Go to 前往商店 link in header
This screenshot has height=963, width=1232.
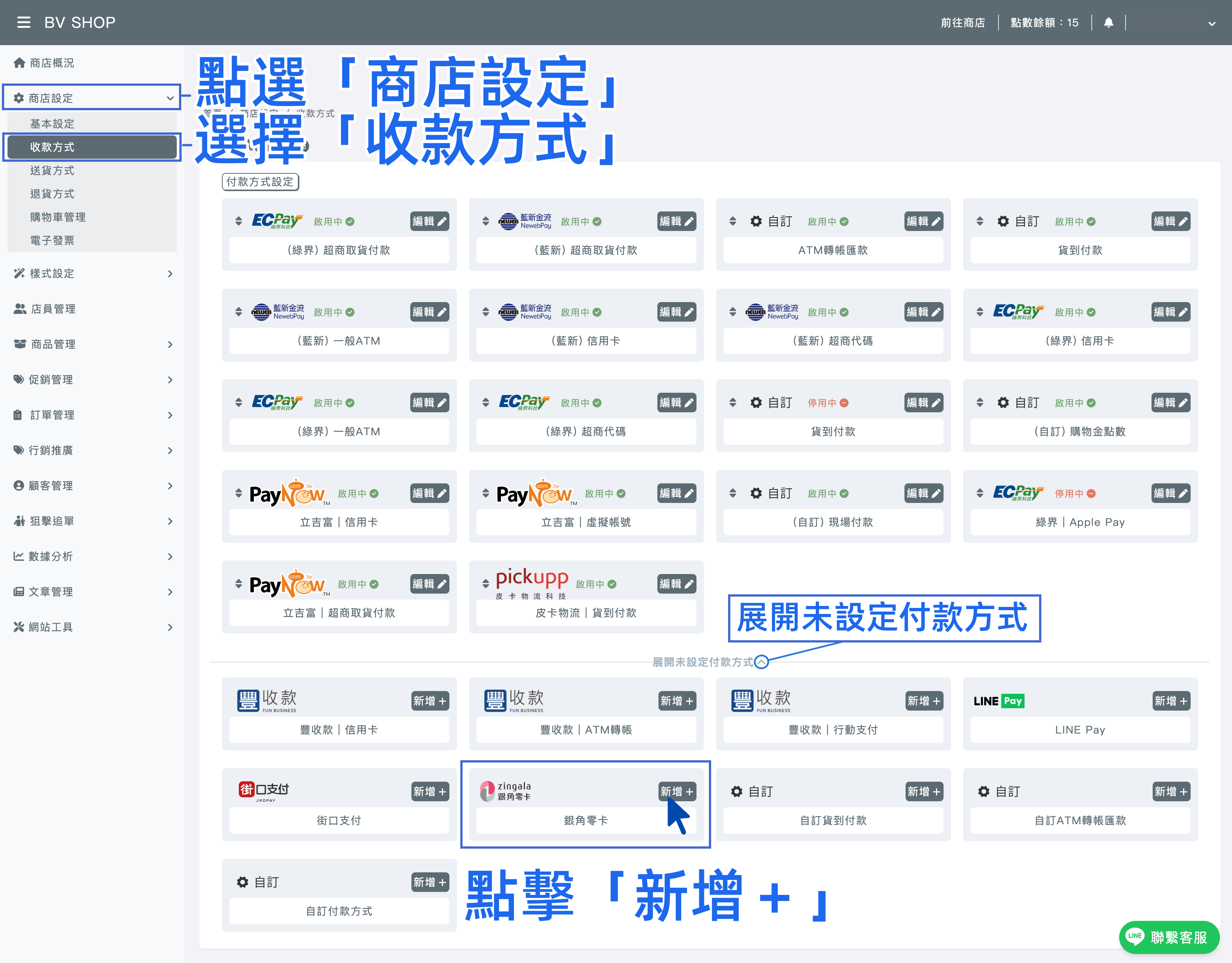coord(963,23)
